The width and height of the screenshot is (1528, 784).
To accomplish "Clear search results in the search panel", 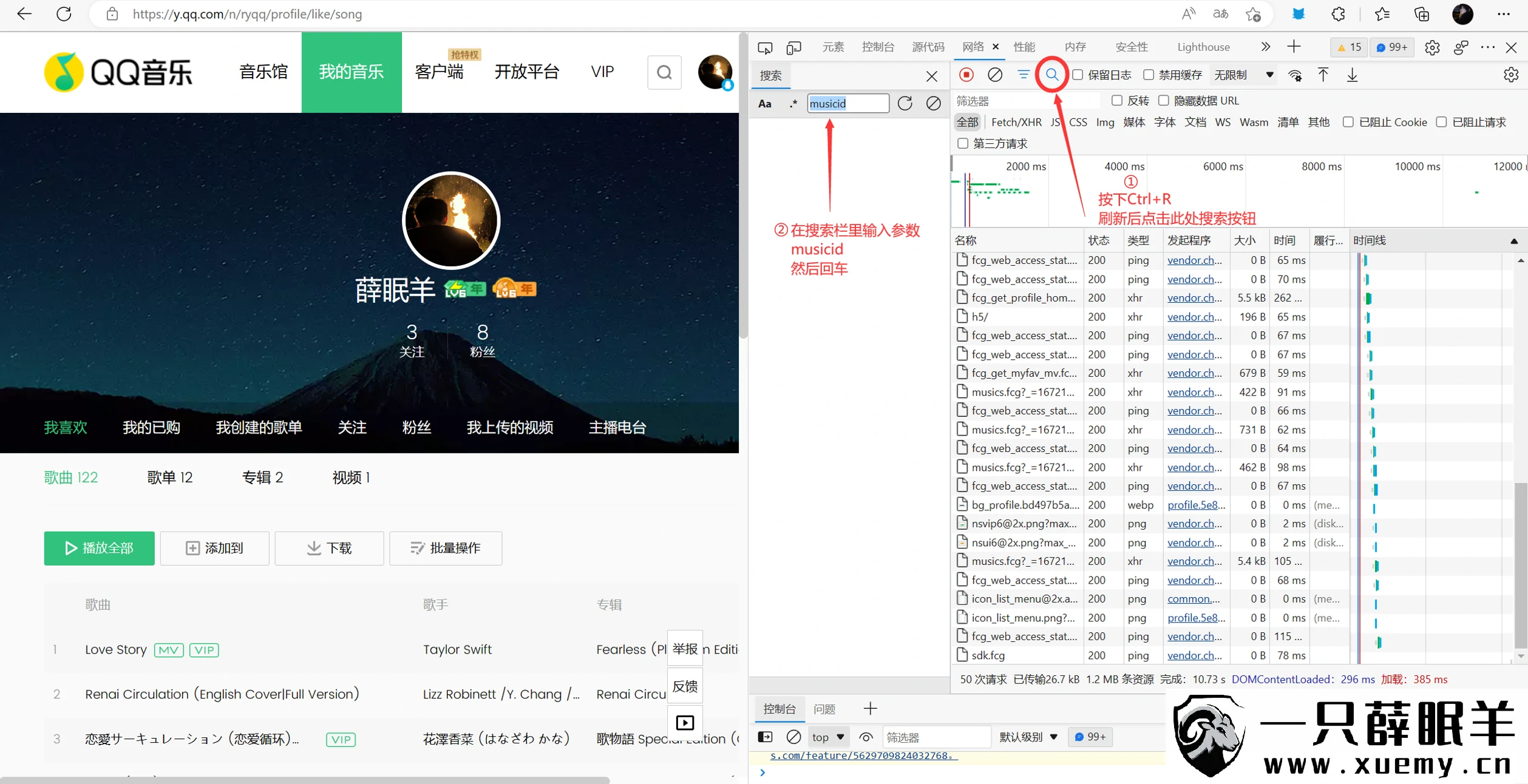I will tap(934, 103).
